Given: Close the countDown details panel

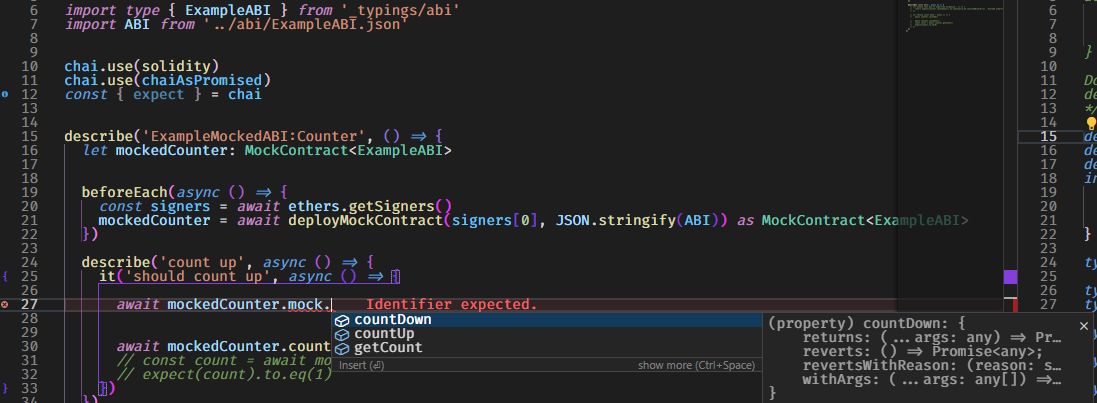Looking at the screenshot, I should coord(1084,325).
